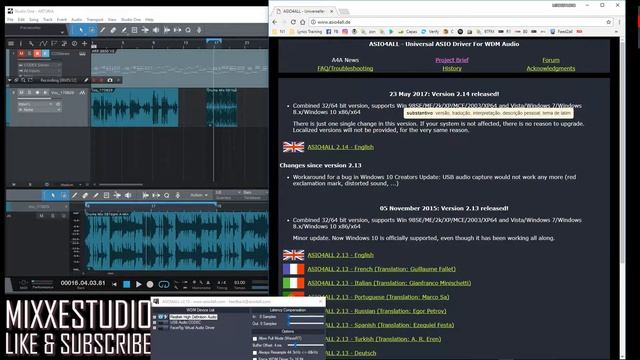This screenshot has width=640, height=360.
Task: Open the Action dropdown in the editor toolbar
Action: pyautogui.click(x=199, y=196)
